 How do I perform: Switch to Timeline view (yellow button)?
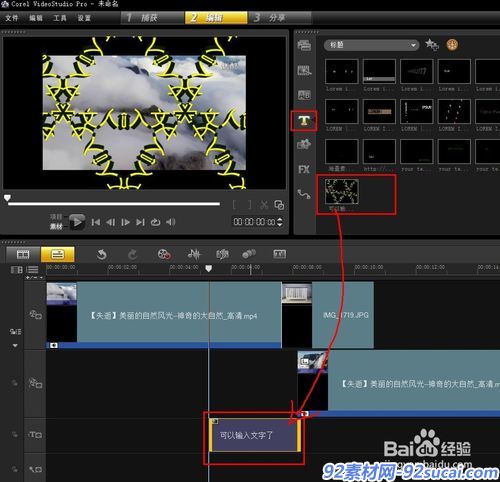[x=58, y=255]
